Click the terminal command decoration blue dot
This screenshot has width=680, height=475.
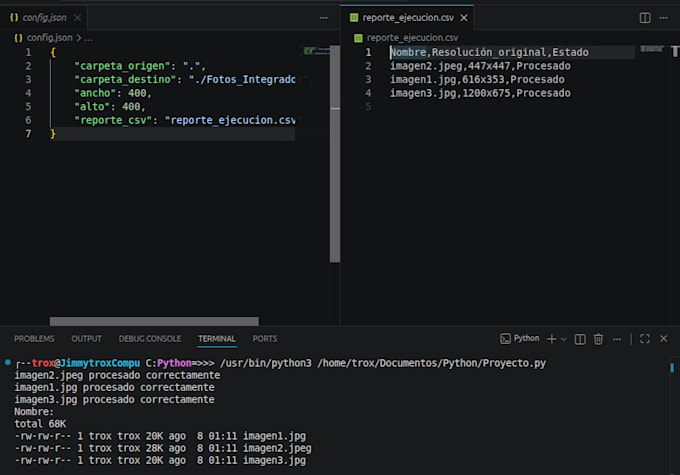click(x=8, y=362)
